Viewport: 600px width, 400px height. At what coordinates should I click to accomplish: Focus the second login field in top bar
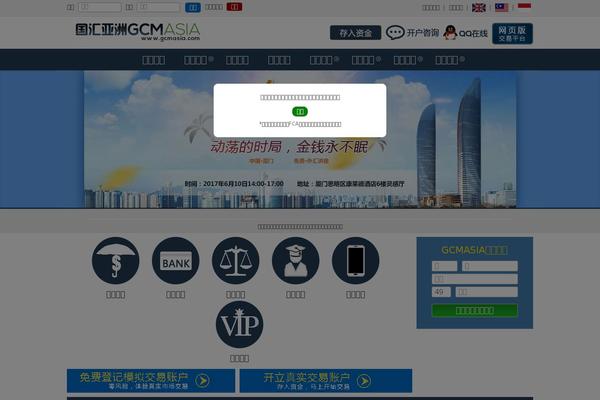158,7
